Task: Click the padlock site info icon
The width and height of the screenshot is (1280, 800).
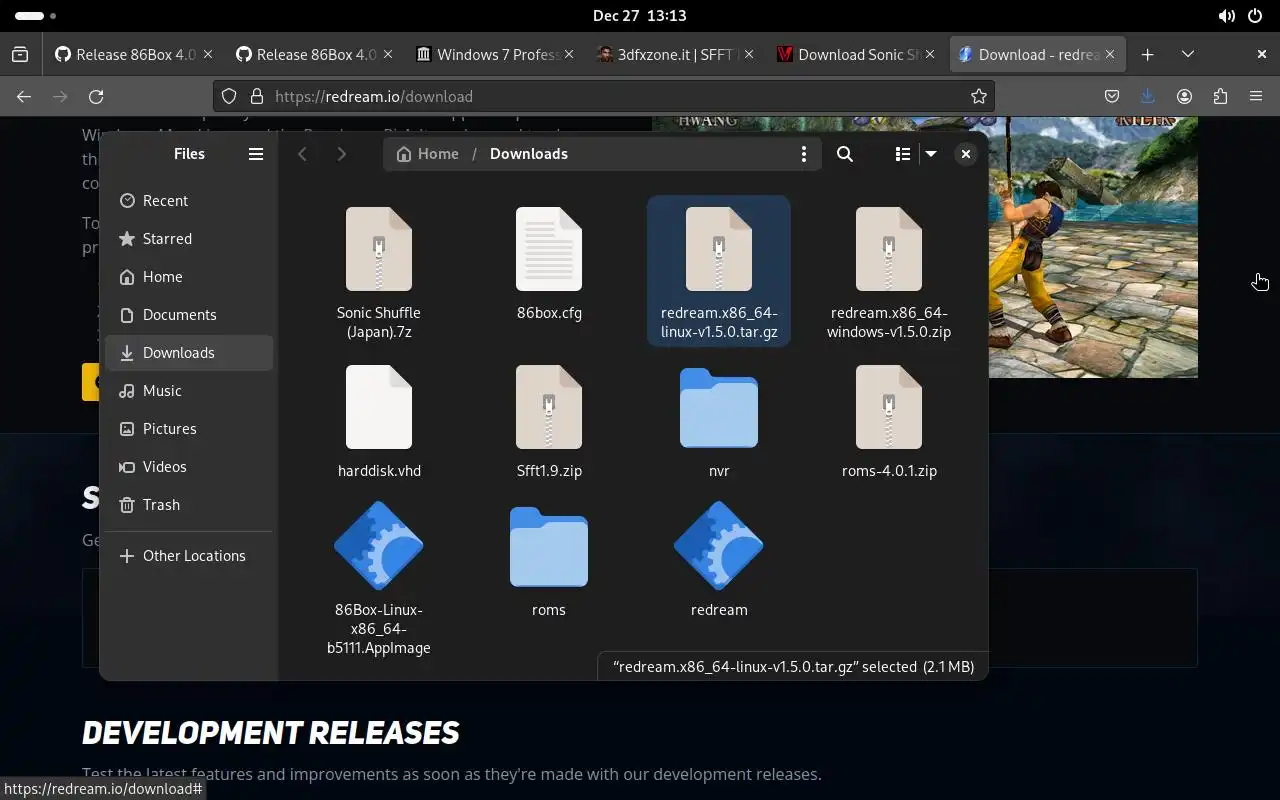Action: [256, 97]
